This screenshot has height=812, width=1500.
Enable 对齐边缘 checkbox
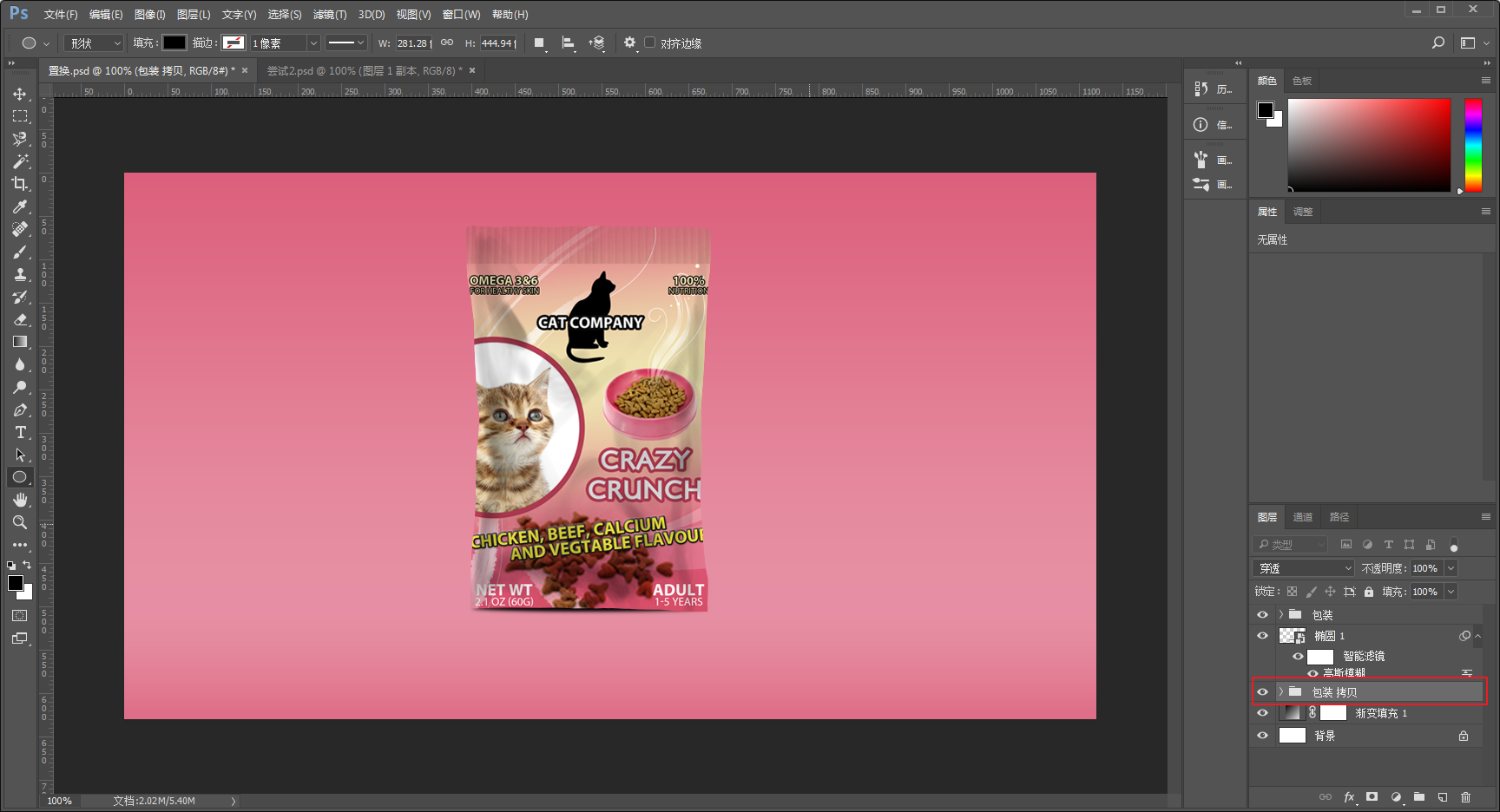[649, 43]
